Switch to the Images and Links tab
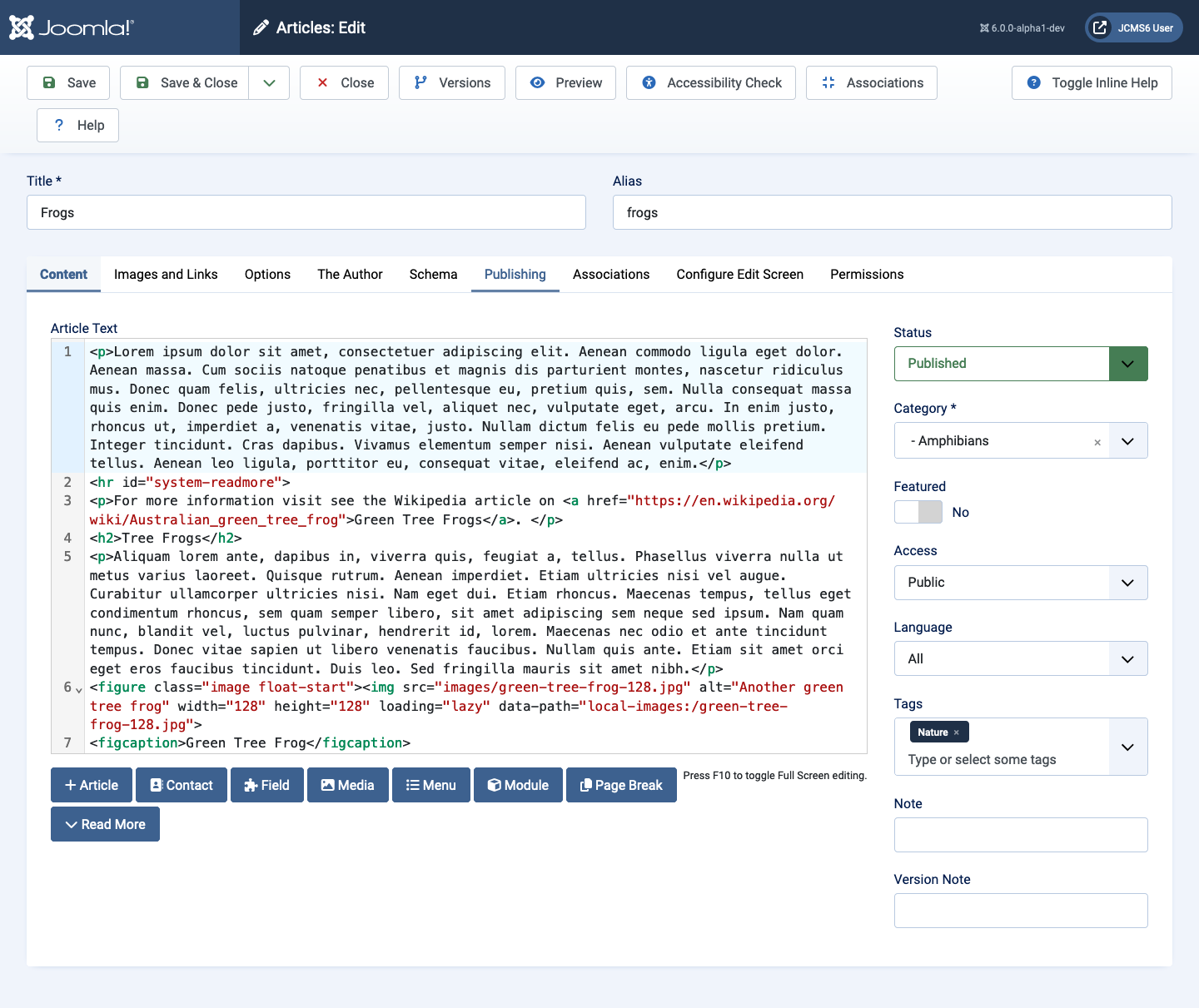This screenshot has width=1199, height=1008. [166, 274]
